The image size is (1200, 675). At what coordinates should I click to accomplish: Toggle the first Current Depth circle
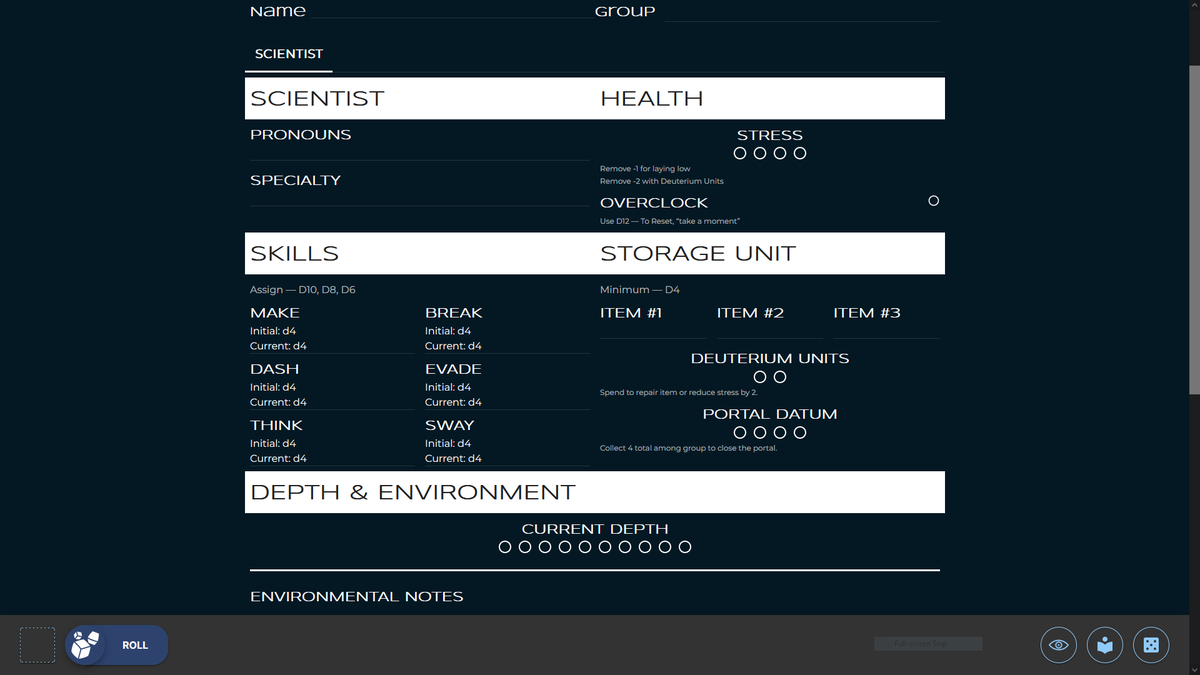pos(505,547)
